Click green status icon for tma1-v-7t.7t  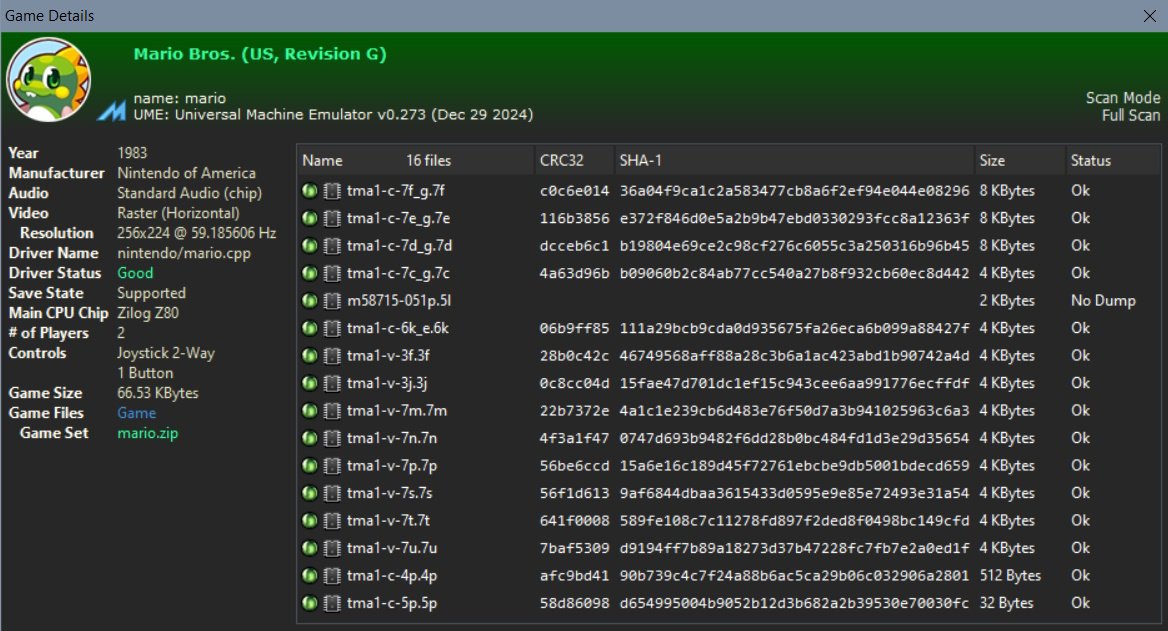coord(310,521)
